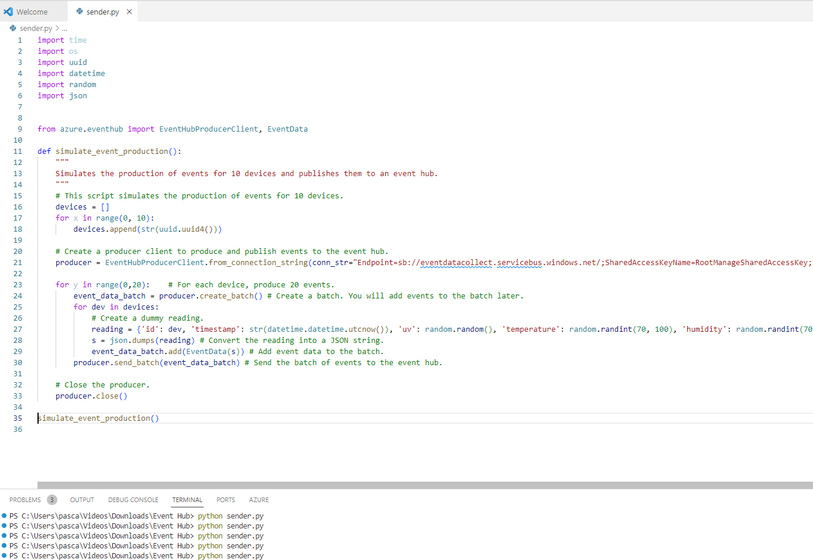Click 'import random' on line 5
The image size is (813, 560).
pos(67,85)
